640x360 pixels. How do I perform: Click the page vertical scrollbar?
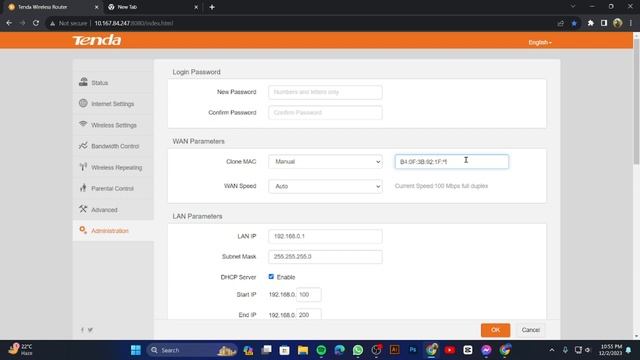(636, 102)
